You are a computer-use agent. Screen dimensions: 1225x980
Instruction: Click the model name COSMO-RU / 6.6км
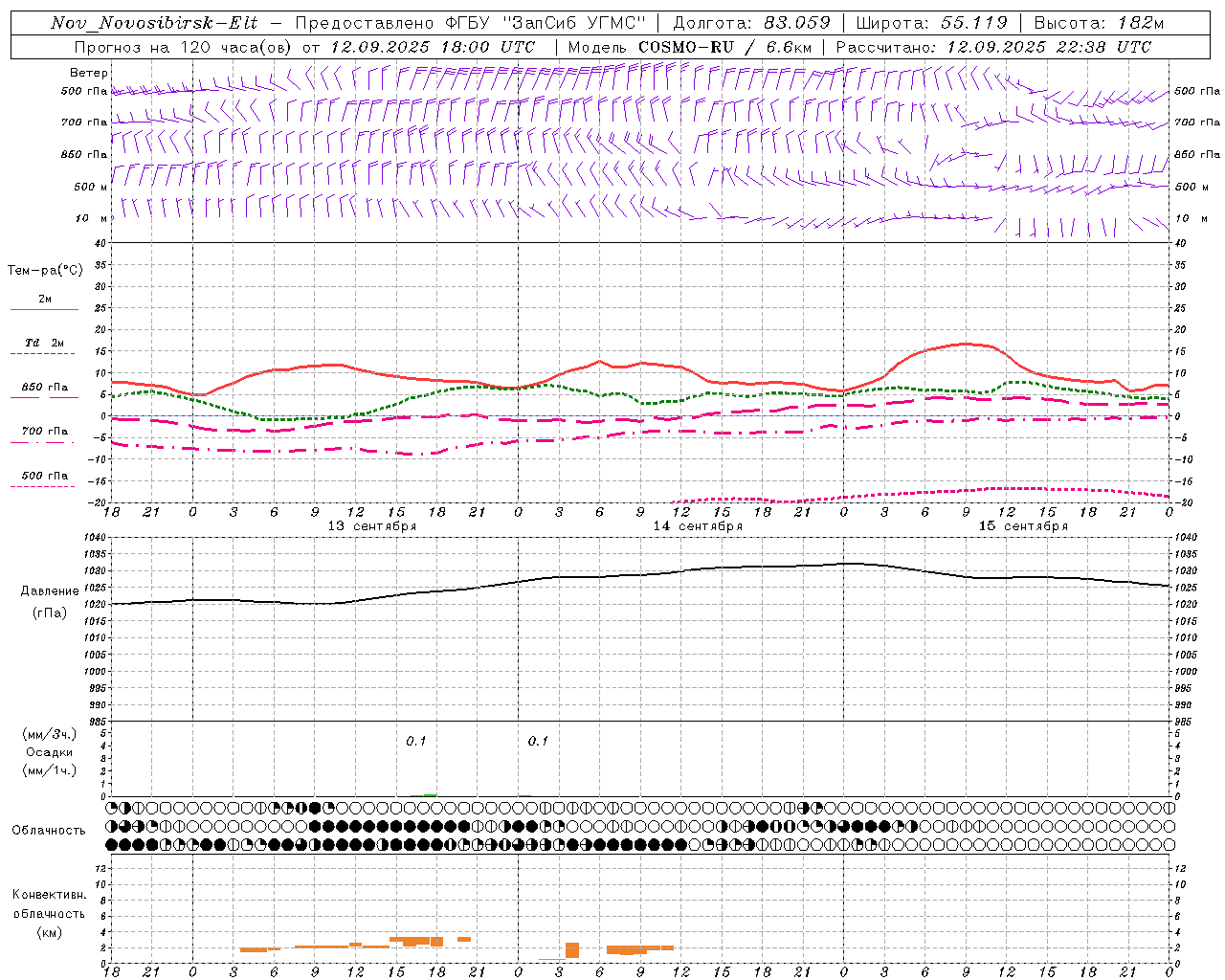pos(724,47)
